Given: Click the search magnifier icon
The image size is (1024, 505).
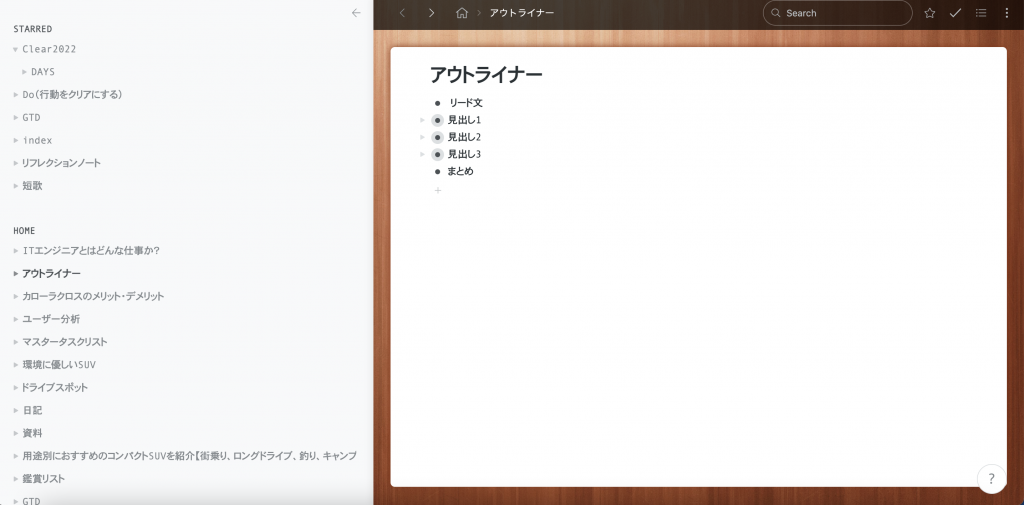Looking at the screenshot, I should point(776,13).
